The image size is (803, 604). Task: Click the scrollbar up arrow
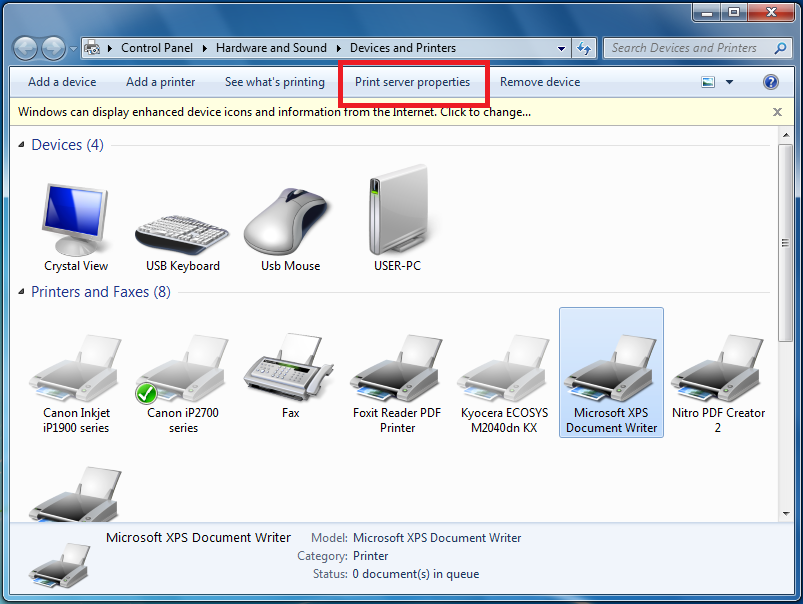786,135
